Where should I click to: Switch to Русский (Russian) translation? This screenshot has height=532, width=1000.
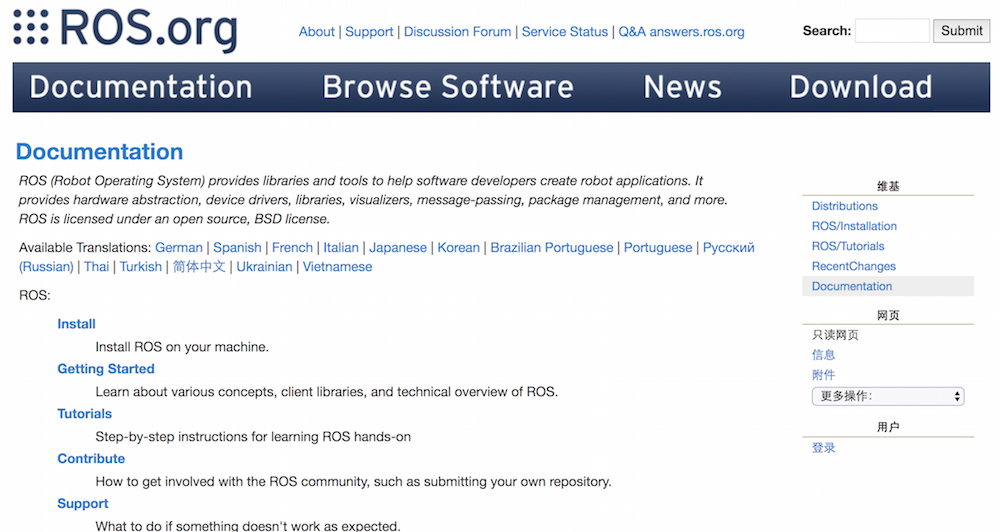(728, 248)
